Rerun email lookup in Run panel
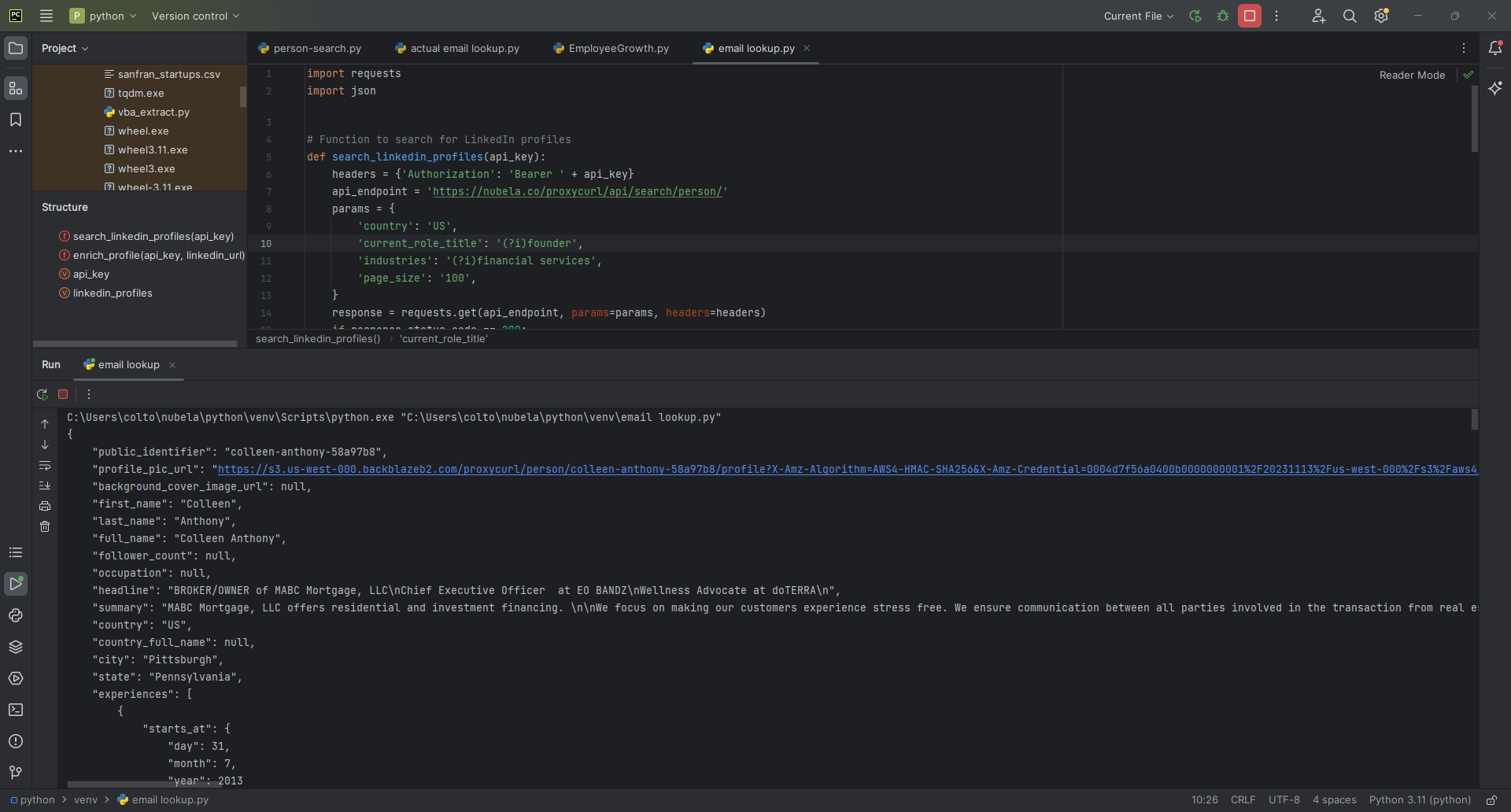This screenshot has width=1511, height=812. (x=42, y=394)
